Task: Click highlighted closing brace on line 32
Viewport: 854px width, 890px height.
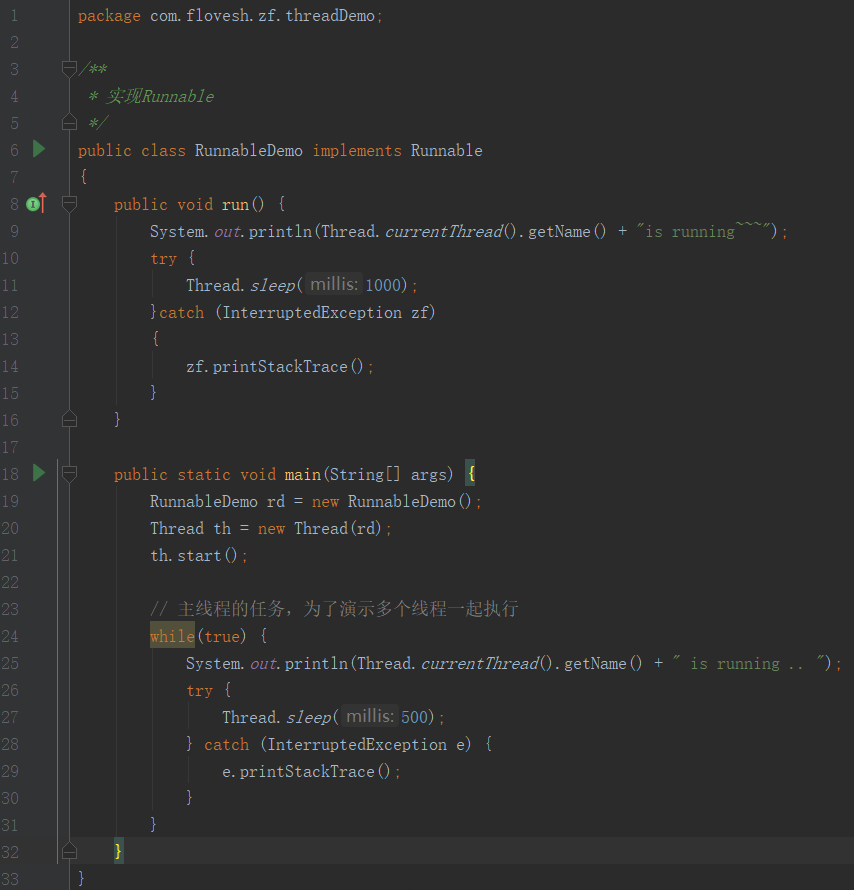Action: coord(118,851)
